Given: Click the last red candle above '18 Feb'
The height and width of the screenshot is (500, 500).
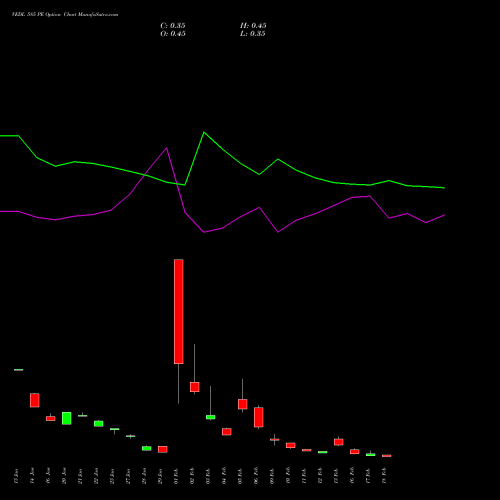Looking at the screenshot, I should coord(387,455).
